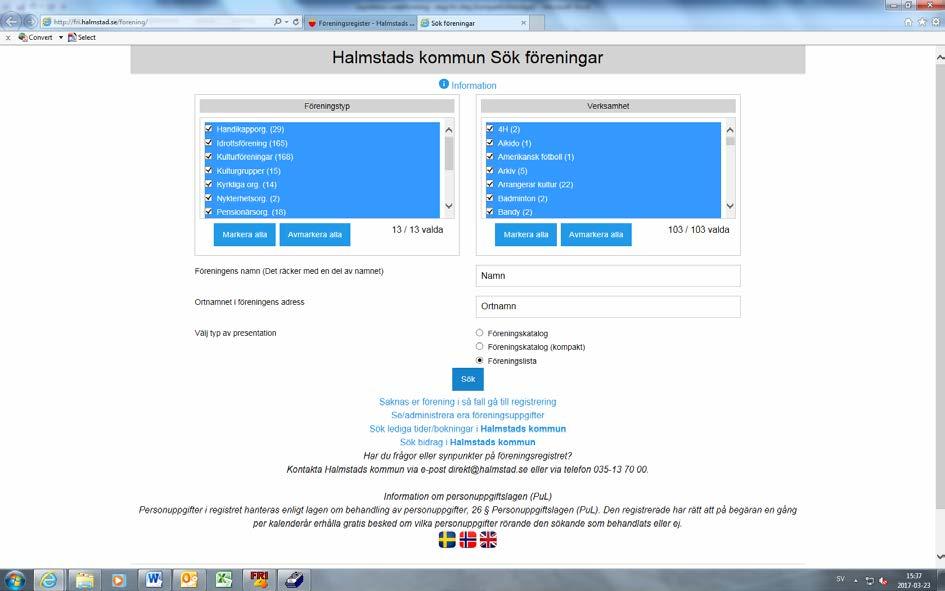Open the Favorites star icon
Screen dimensions: 945x591
(922, 22)
